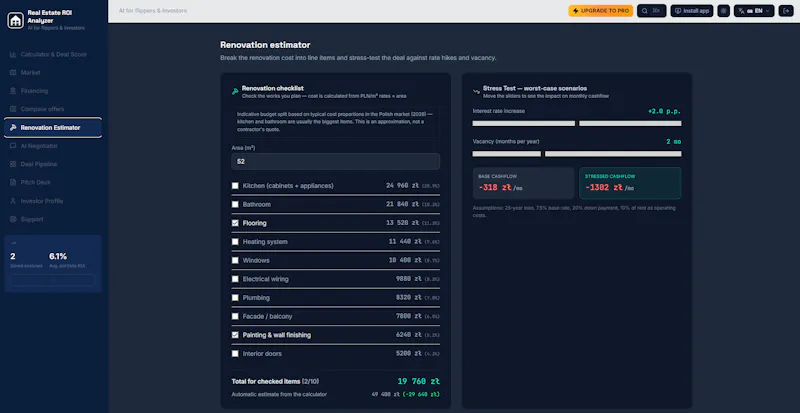Adjust the Interest rate increase slider

(x=577, y=123)
